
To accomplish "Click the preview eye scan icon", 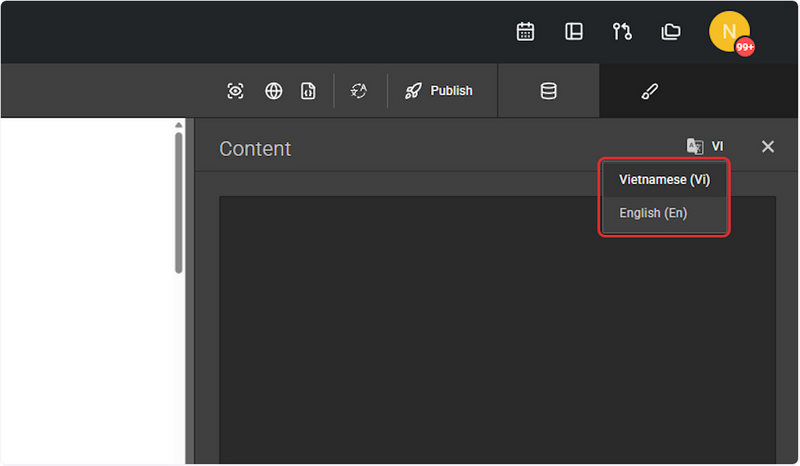I will [235, 91].
